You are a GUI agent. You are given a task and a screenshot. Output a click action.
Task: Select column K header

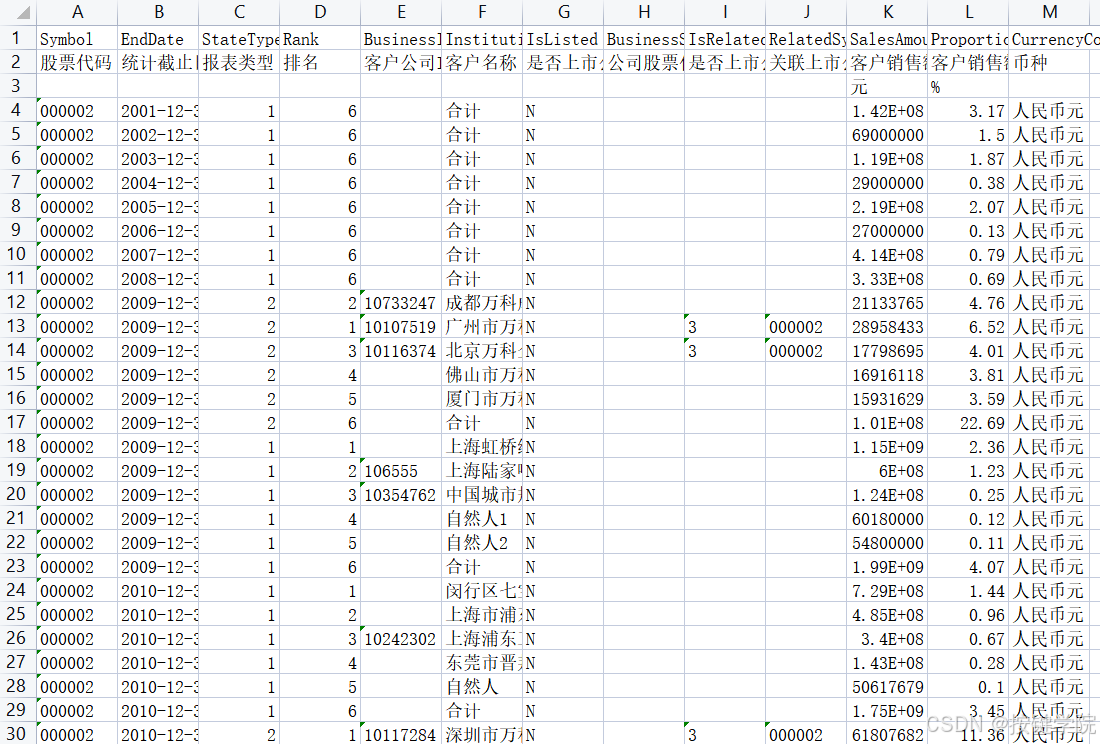pos(887,12)
